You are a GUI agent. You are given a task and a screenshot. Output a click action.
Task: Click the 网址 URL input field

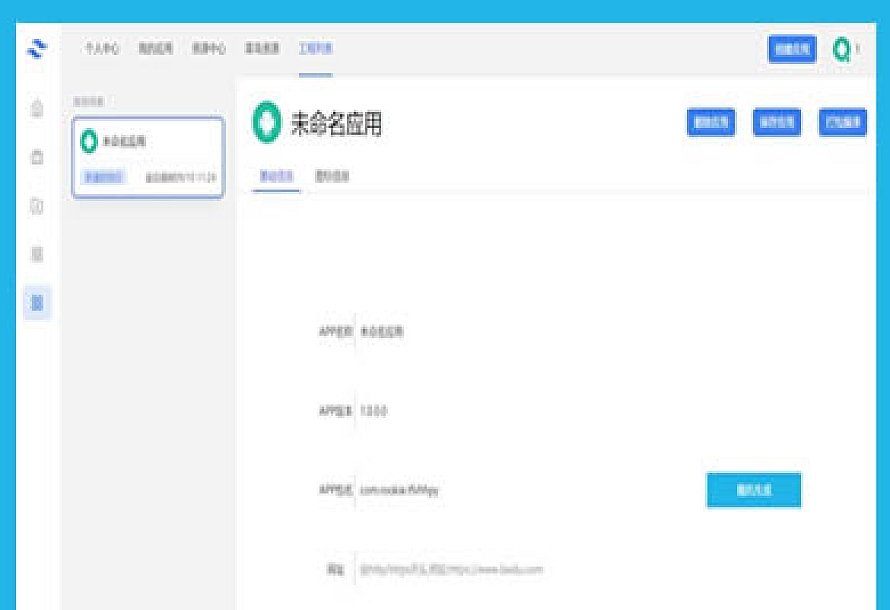520,569
